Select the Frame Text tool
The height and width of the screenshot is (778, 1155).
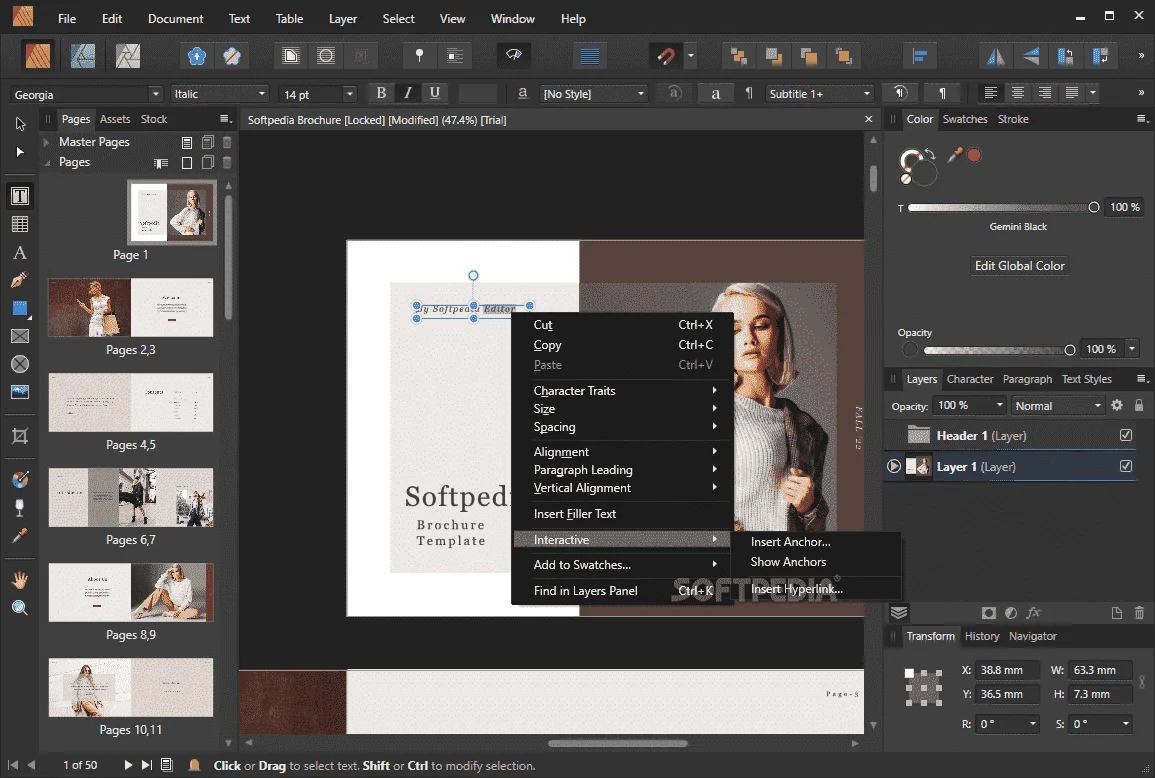click(x=20, y=196)
